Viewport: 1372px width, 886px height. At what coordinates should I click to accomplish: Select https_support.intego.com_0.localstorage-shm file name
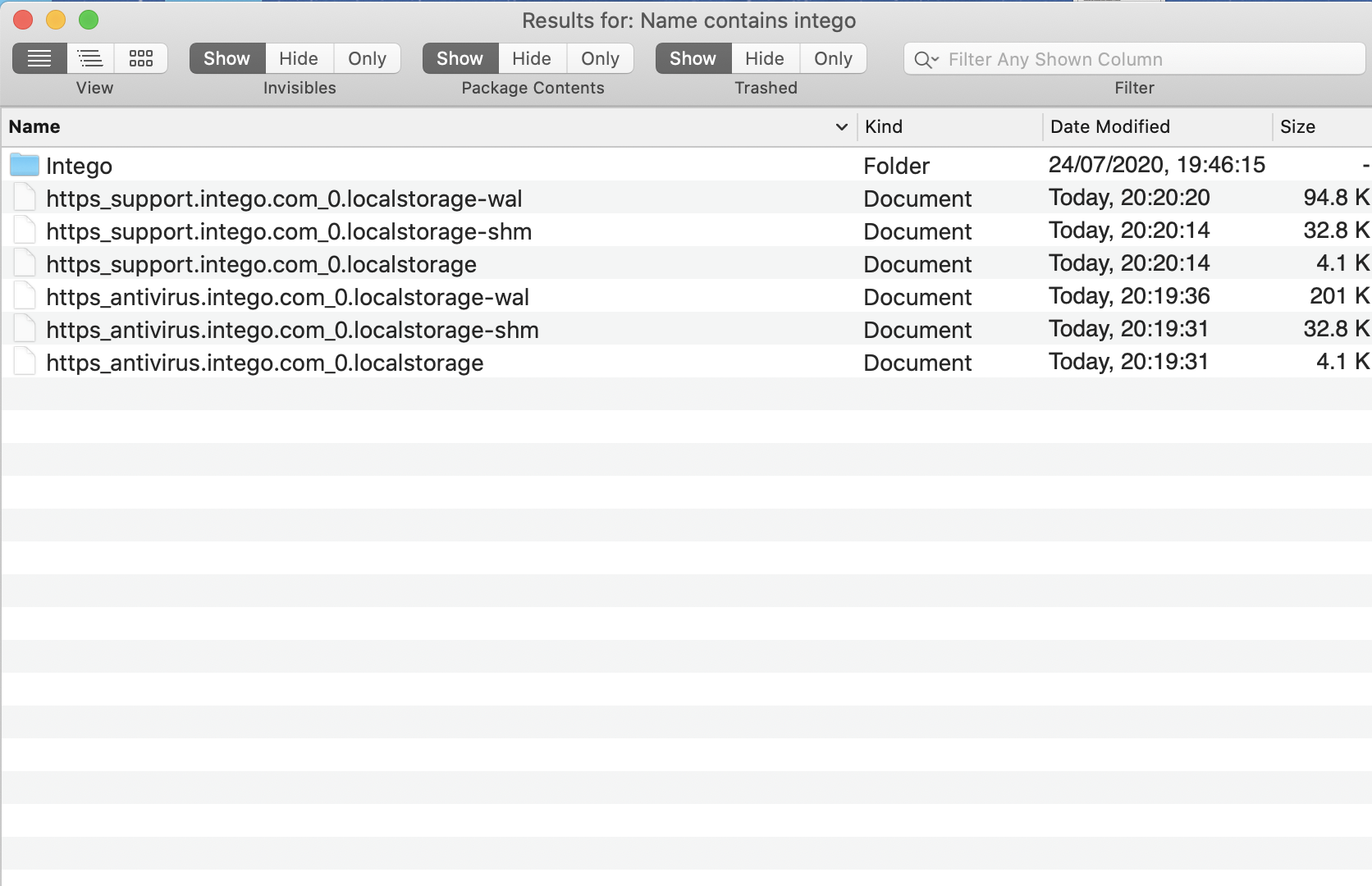(x=289, y=231)
